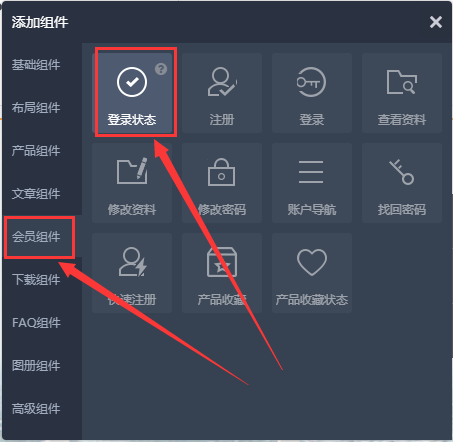Open the 布局组件 category tab

(36, 108)
